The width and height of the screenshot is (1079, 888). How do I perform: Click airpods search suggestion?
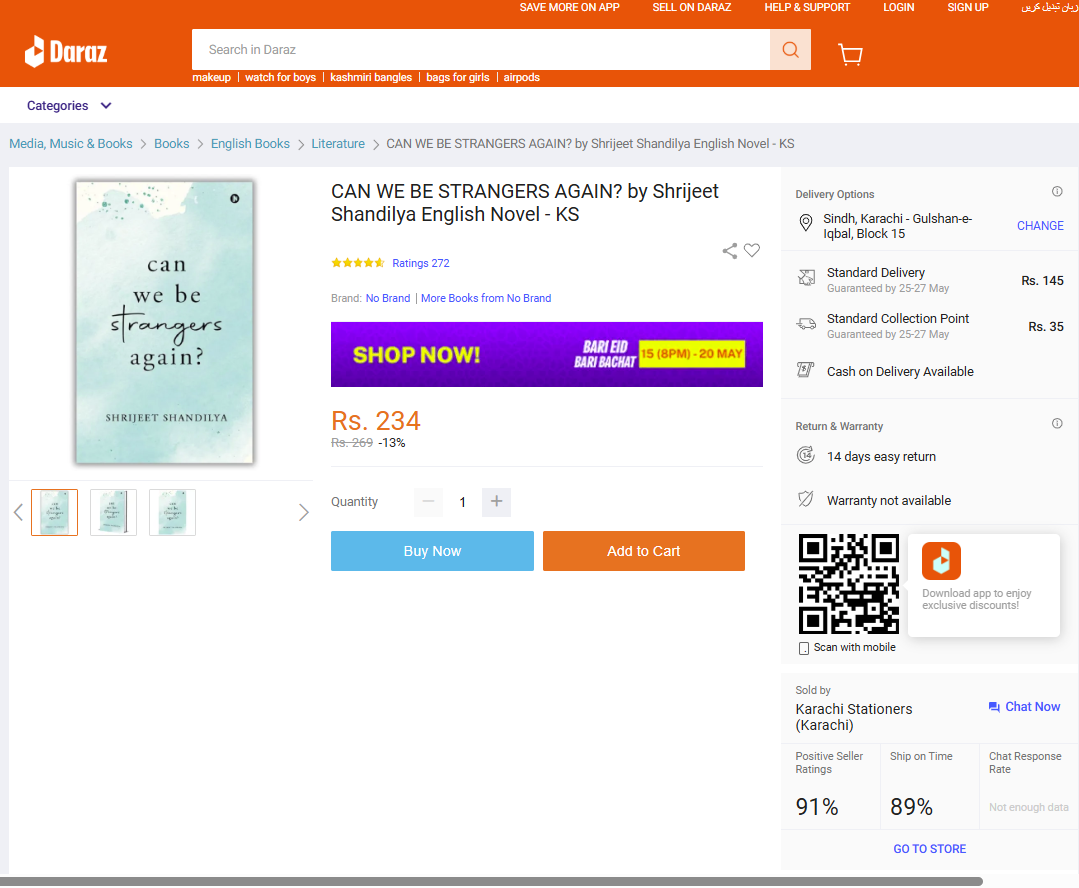pos(522,77)
